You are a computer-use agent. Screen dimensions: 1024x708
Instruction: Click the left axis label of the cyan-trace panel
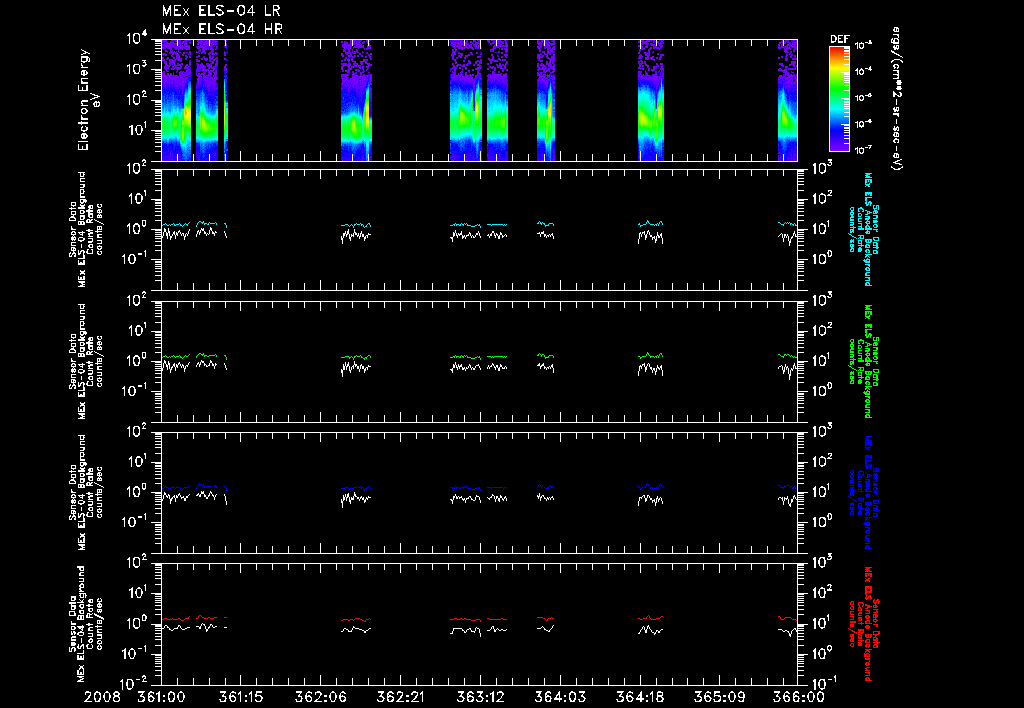coord(86,229)
